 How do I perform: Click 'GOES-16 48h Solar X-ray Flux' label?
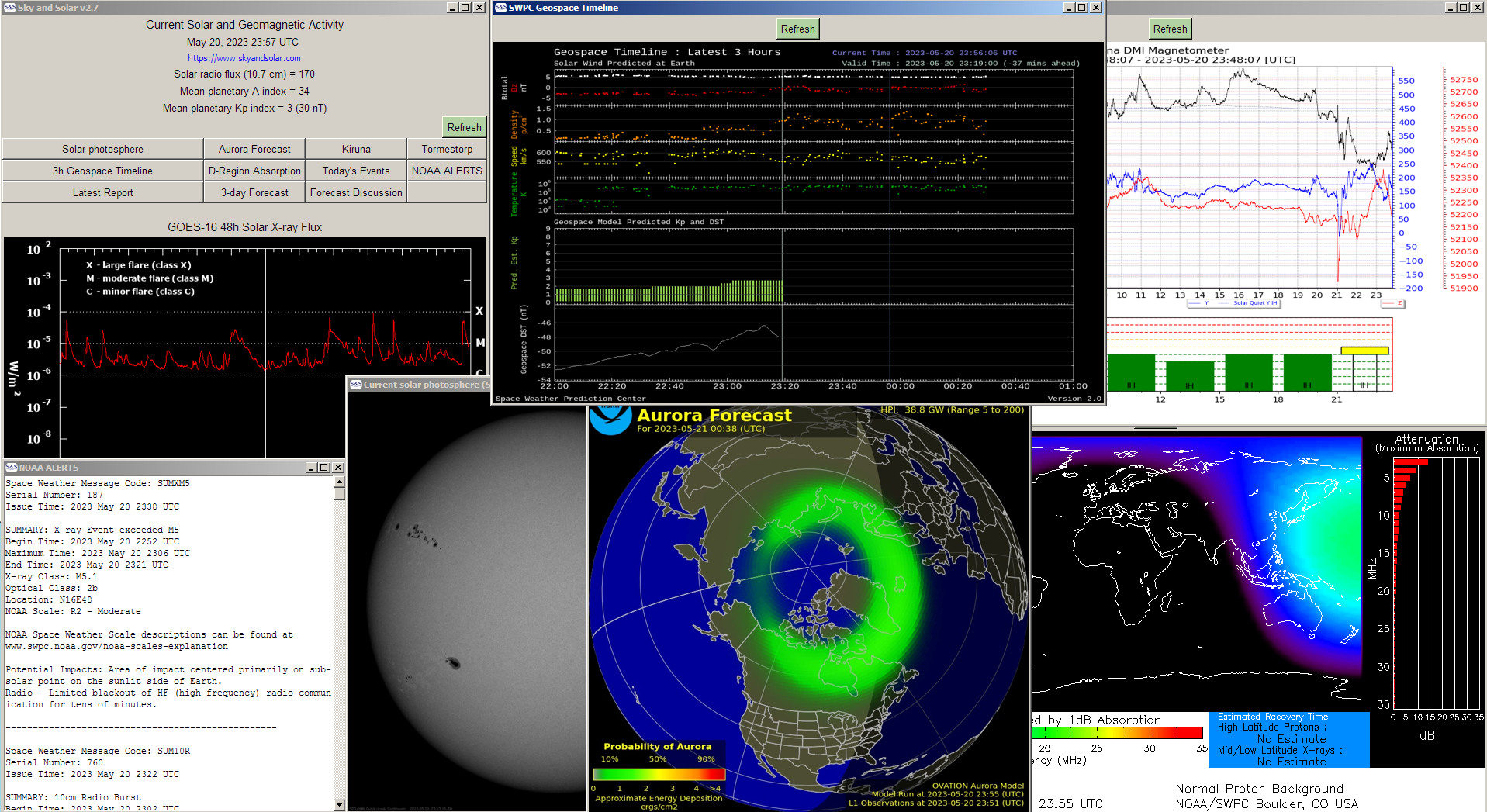(x=244, y=227)
